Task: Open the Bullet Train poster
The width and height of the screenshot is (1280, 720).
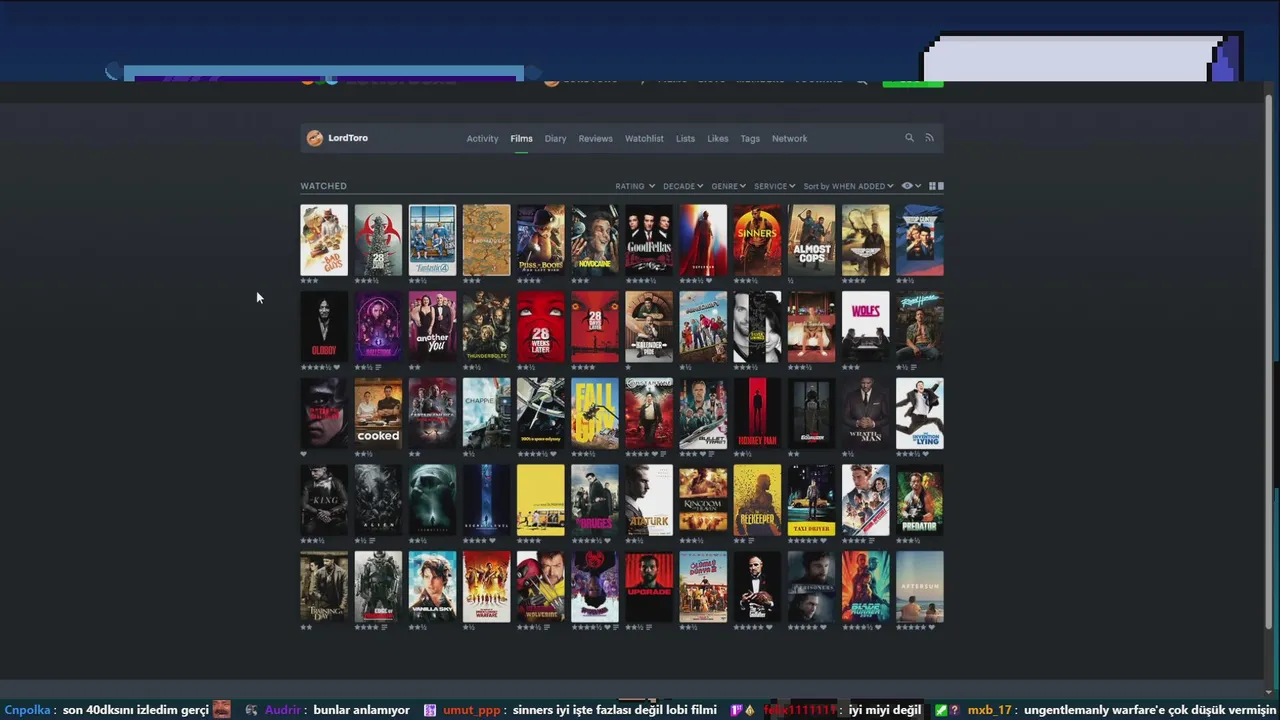Action: point(703,413)
